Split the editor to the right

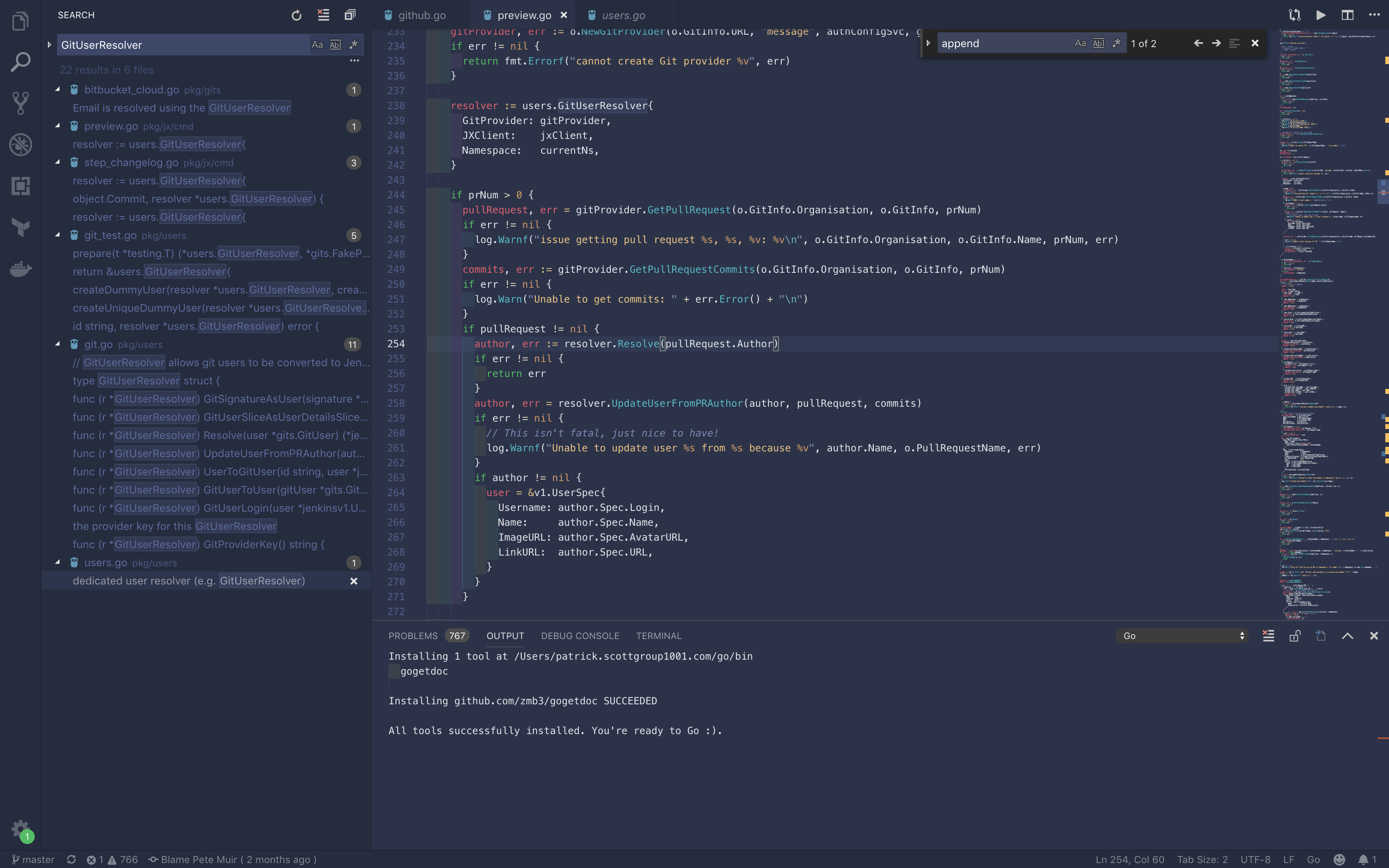pyautogui.click(x=1347, y=15)
